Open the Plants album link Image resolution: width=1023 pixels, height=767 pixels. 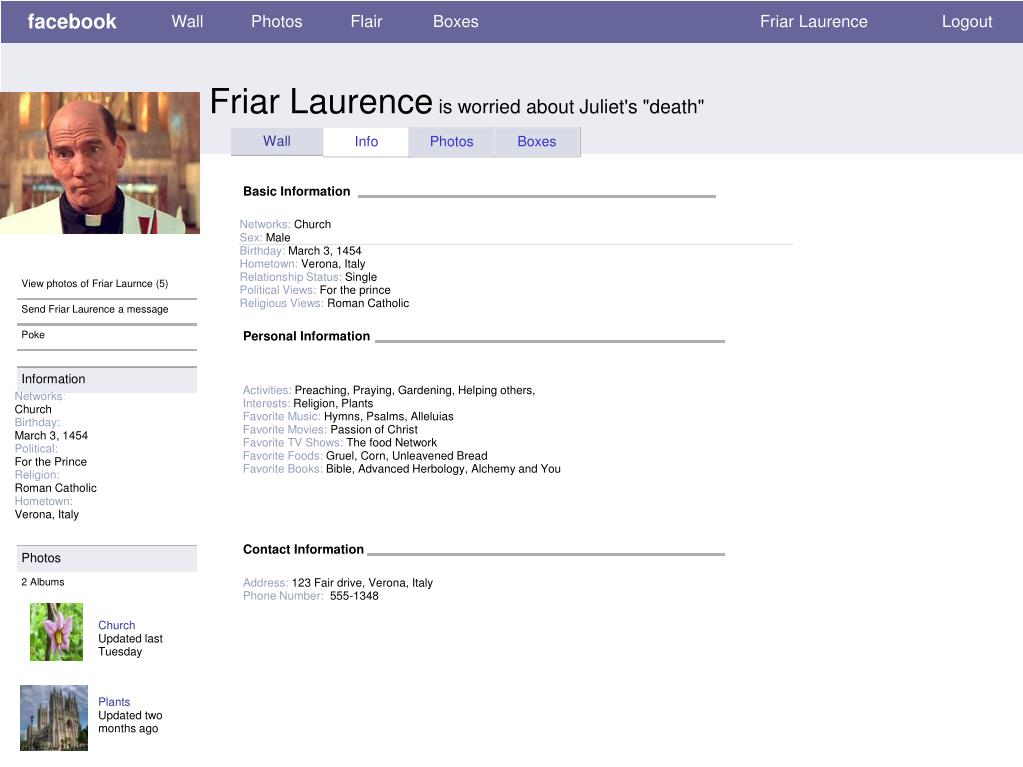point(114,702)
